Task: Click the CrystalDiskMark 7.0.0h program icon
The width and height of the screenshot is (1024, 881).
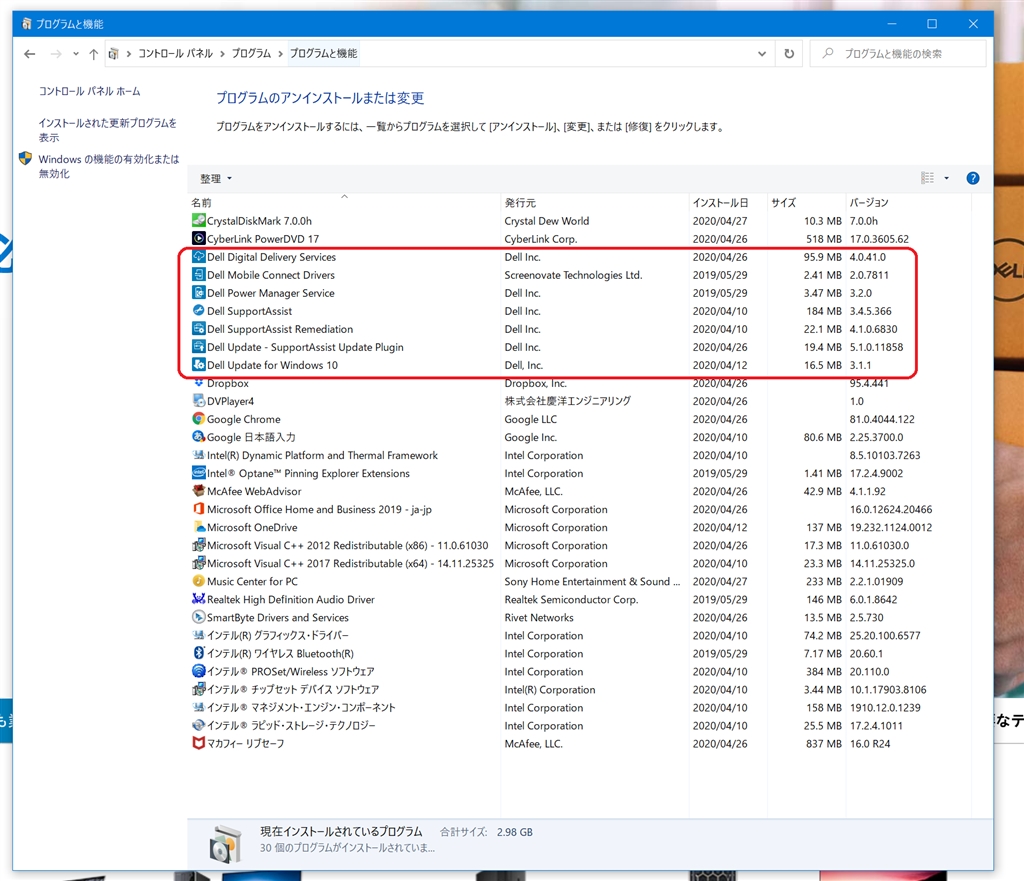Action: pyautogui.click(x=199, y=221)
